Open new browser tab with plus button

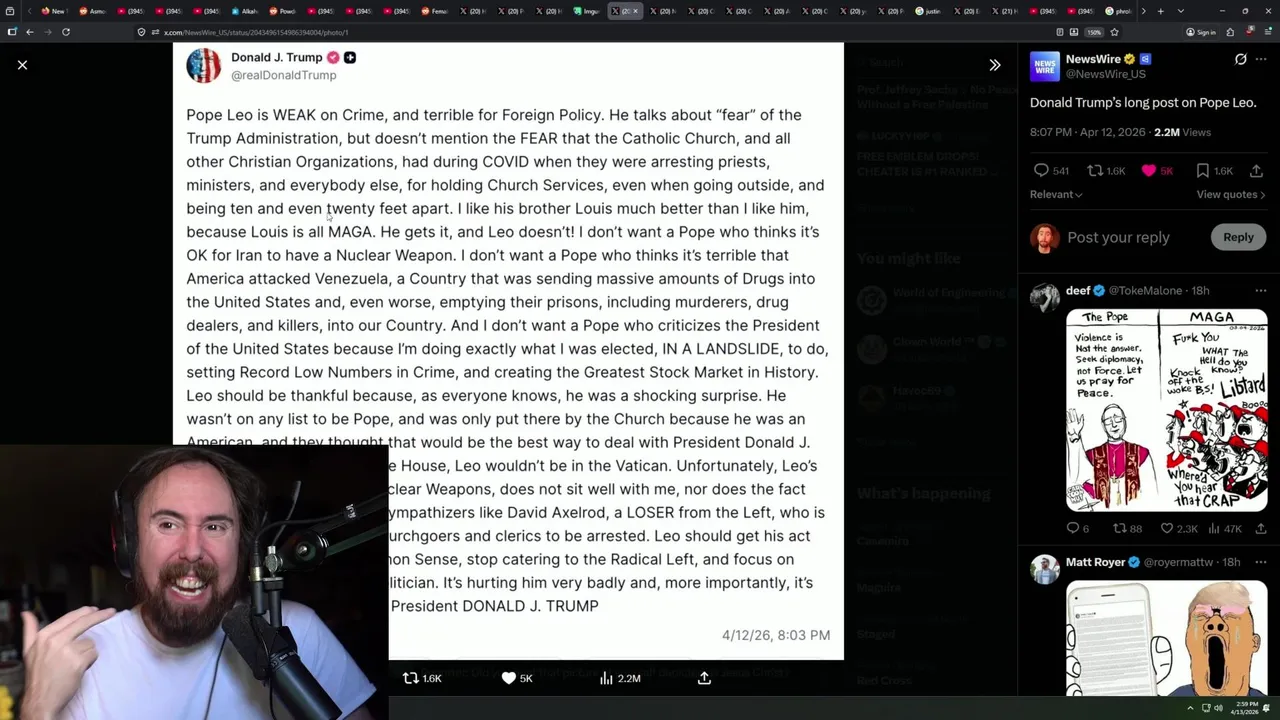click(1160, 11)
